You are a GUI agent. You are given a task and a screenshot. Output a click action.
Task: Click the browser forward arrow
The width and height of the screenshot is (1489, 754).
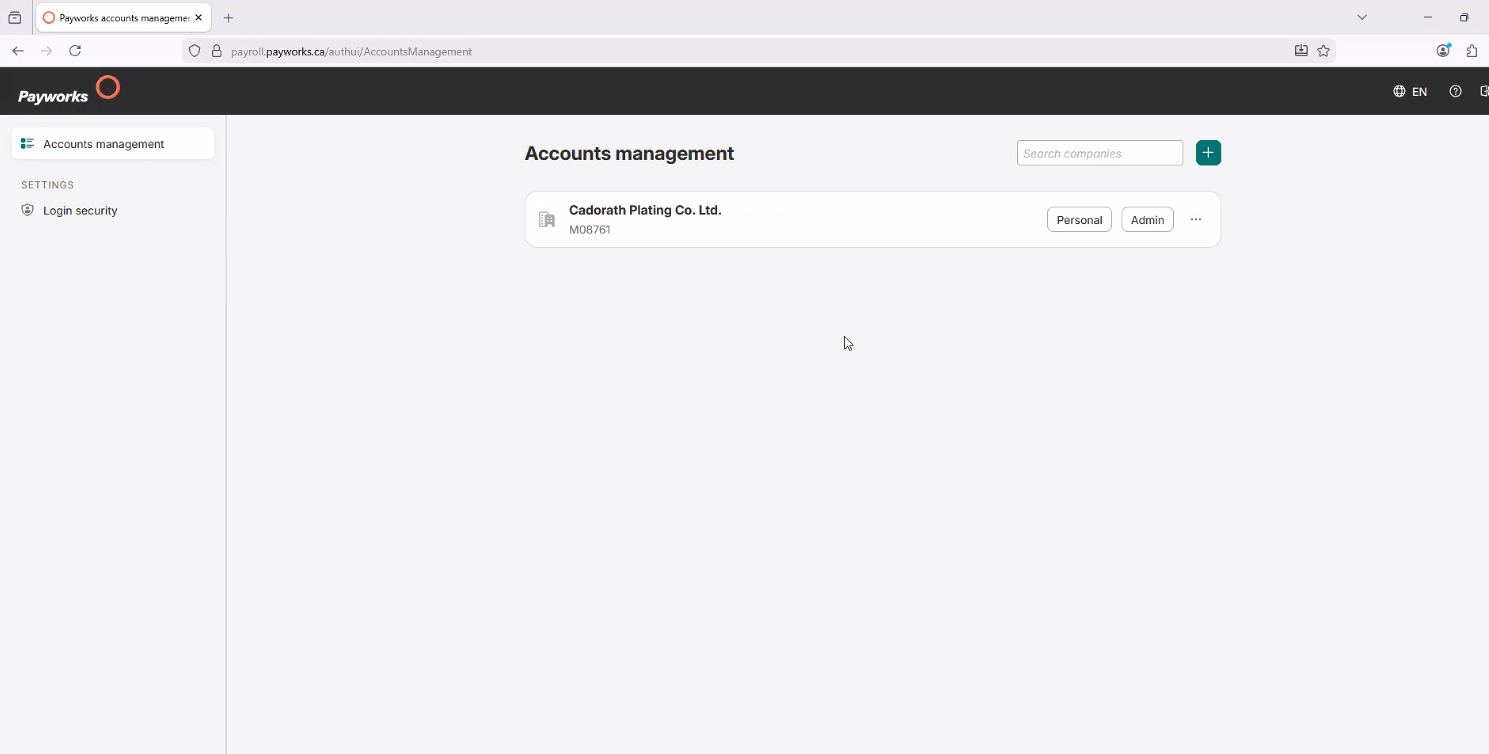(x=46, y=51)
